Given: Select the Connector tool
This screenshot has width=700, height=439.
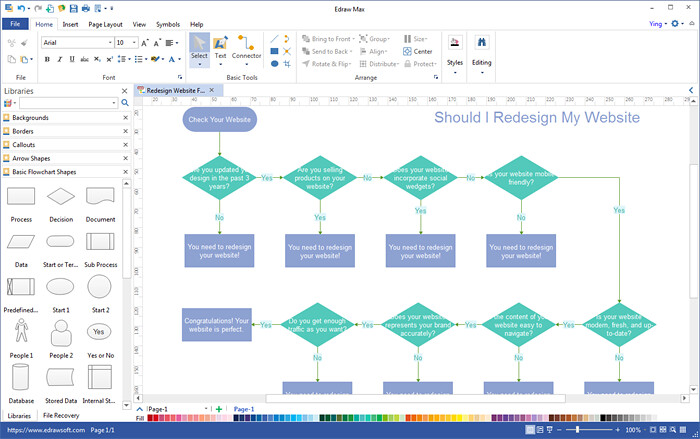Looking at the screenshot, I should coord(246,48).
